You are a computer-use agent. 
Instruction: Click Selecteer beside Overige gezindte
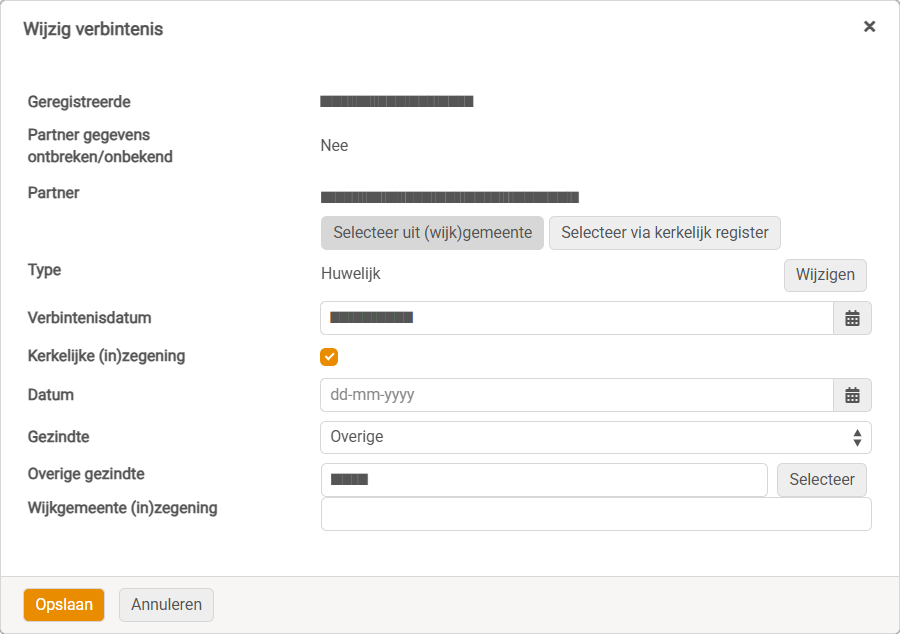point(821,480)
